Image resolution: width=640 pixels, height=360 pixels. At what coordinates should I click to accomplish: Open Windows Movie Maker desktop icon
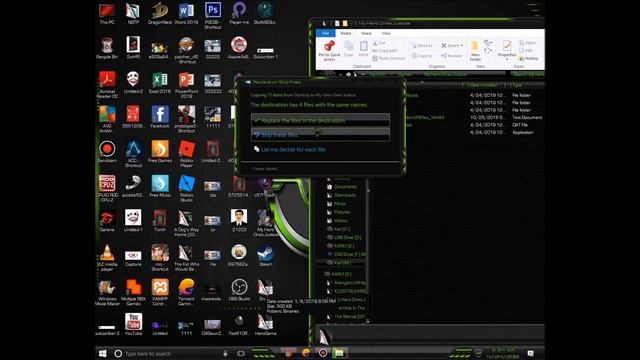click(107, 292)
